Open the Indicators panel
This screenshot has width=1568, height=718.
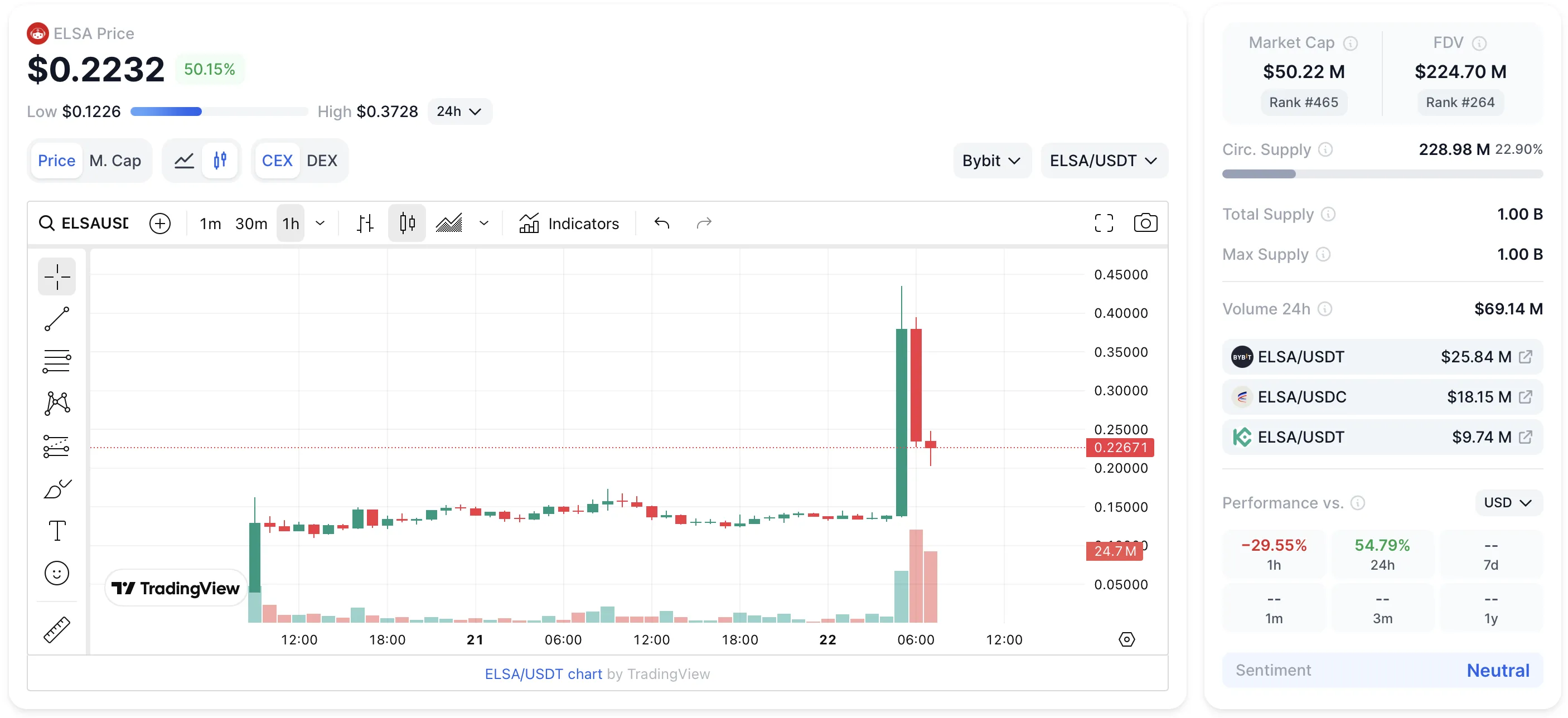(x=570, y=224)
